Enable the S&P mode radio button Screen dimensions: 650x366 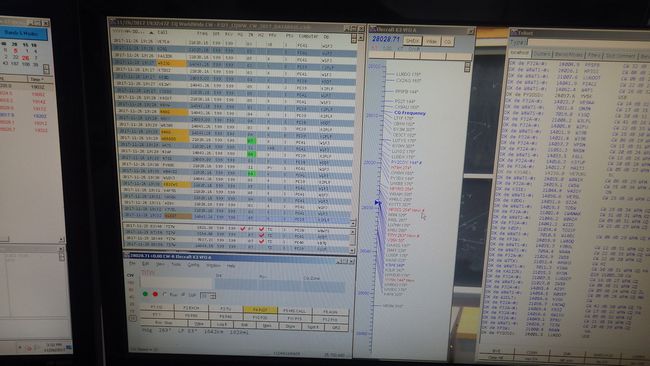click(183, 293)
